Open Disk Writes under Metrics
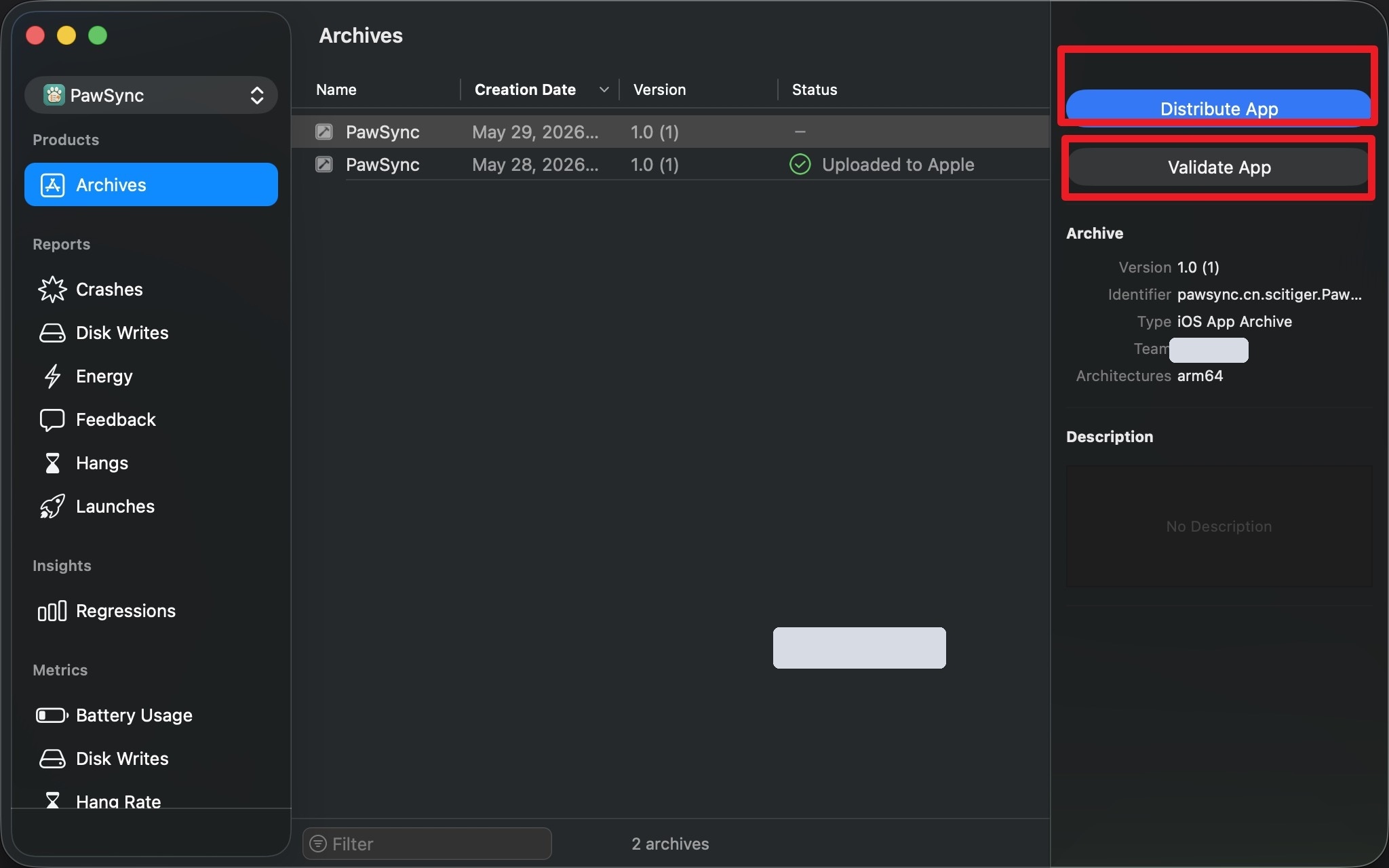The width and height of the screenshot is (1389, 868). coord(122,759)
